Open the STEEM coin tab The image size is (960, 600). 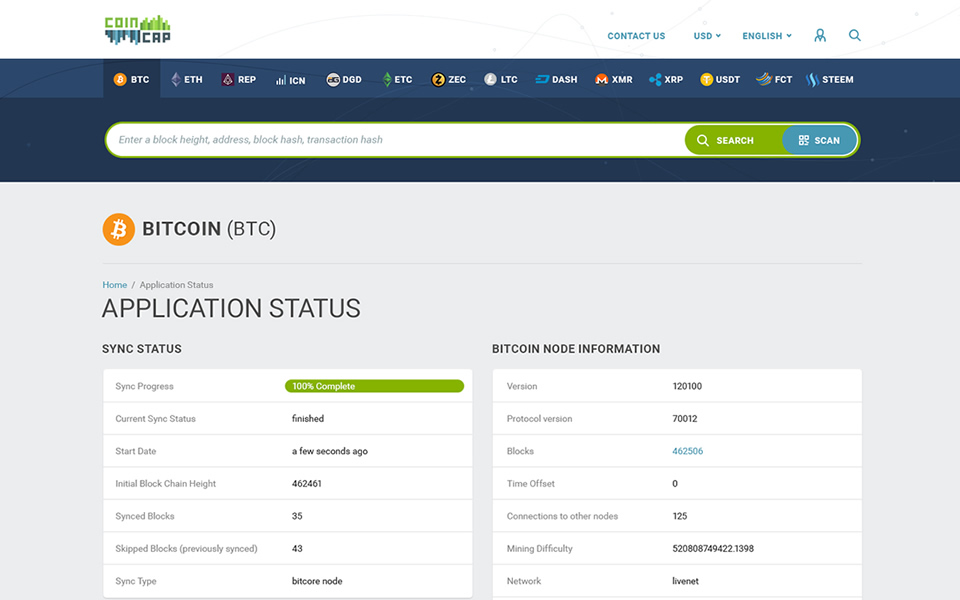(x=830, y=79)
